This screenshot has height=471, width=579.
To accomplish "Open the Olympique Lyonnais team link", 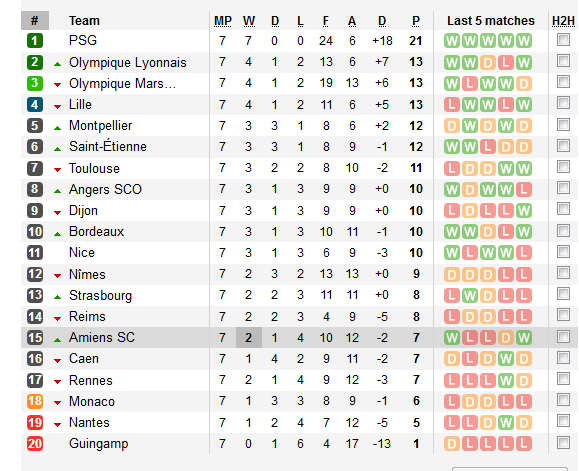I will 128,62.
